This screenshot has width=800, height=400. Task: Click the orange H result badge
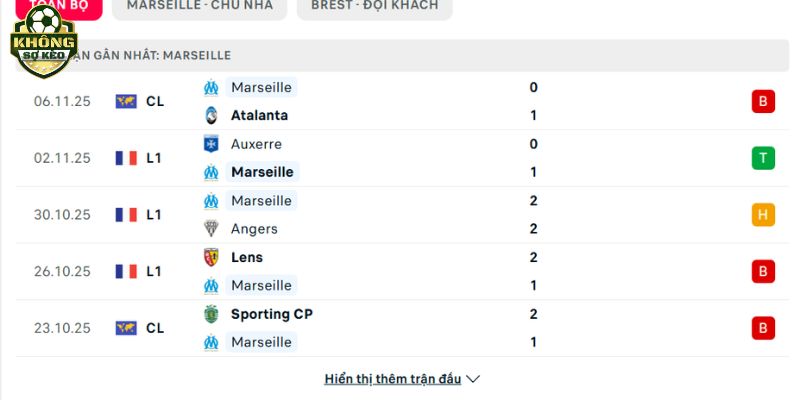(x=763, y=214)
